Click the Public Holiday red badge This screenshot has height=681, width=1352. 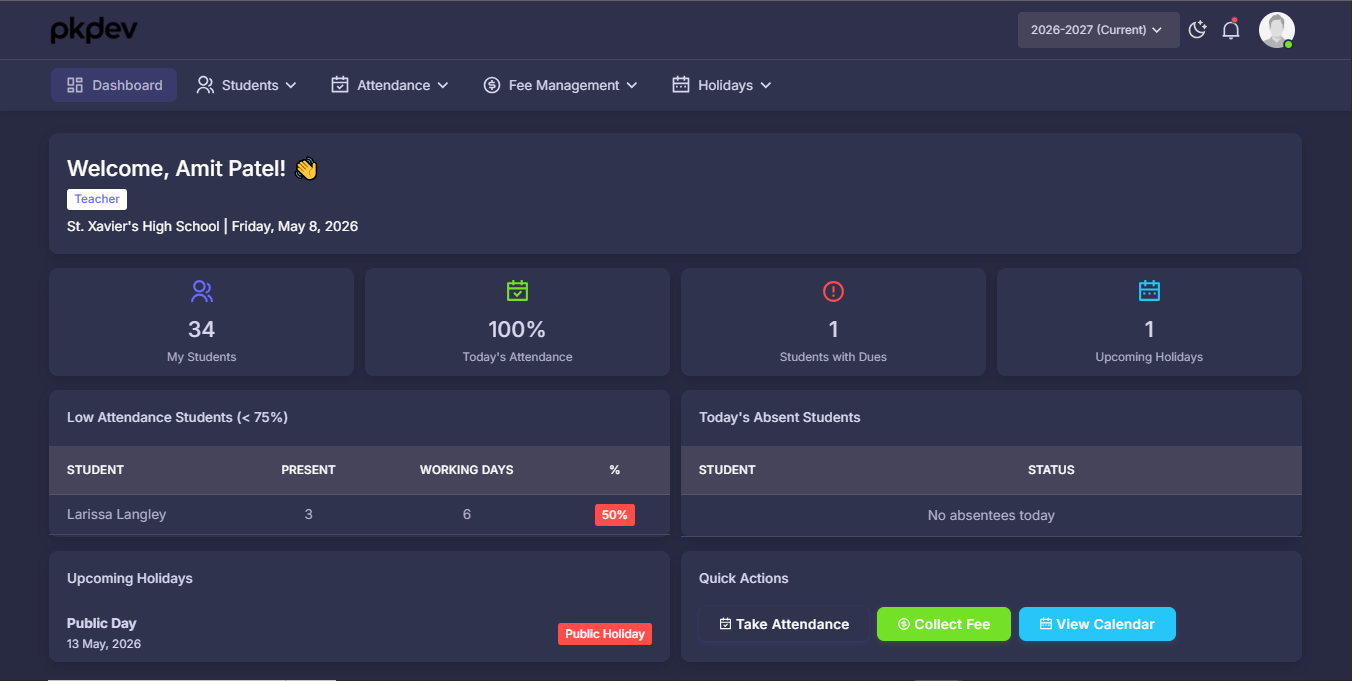[605, 634]
